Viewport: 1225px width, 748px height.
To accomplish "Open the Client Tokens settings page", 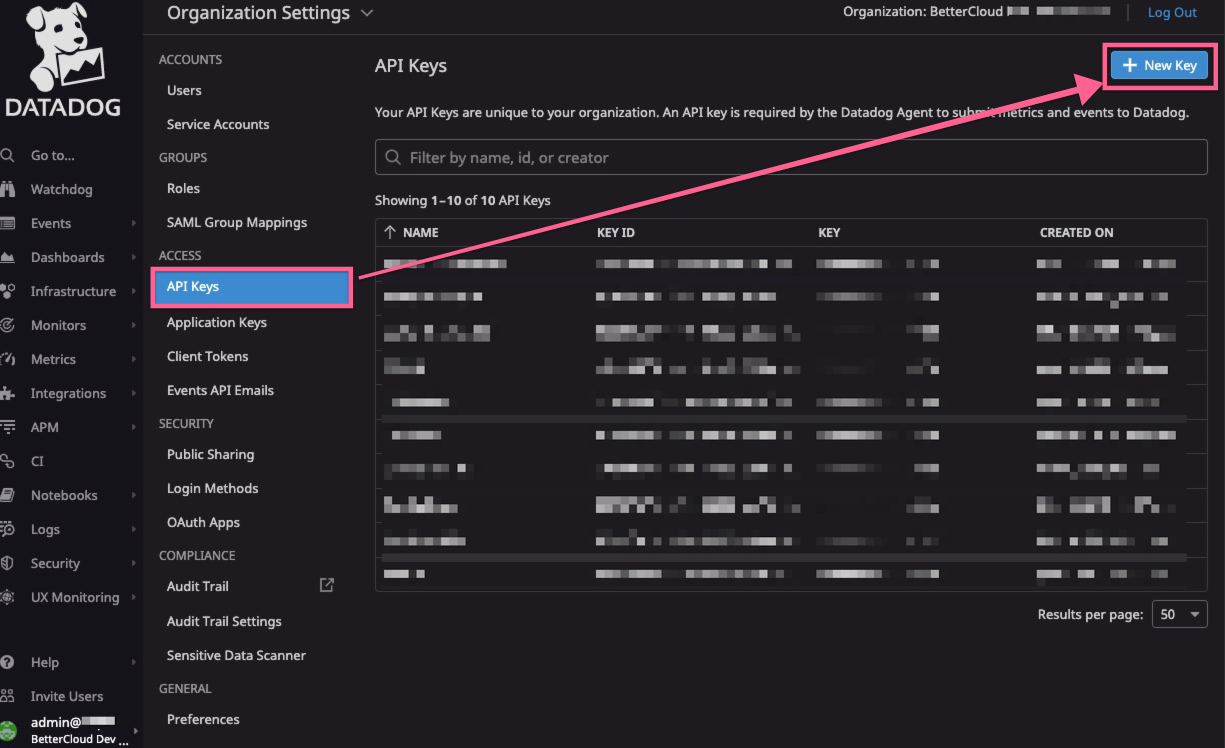I will click(x=207, y=356).
